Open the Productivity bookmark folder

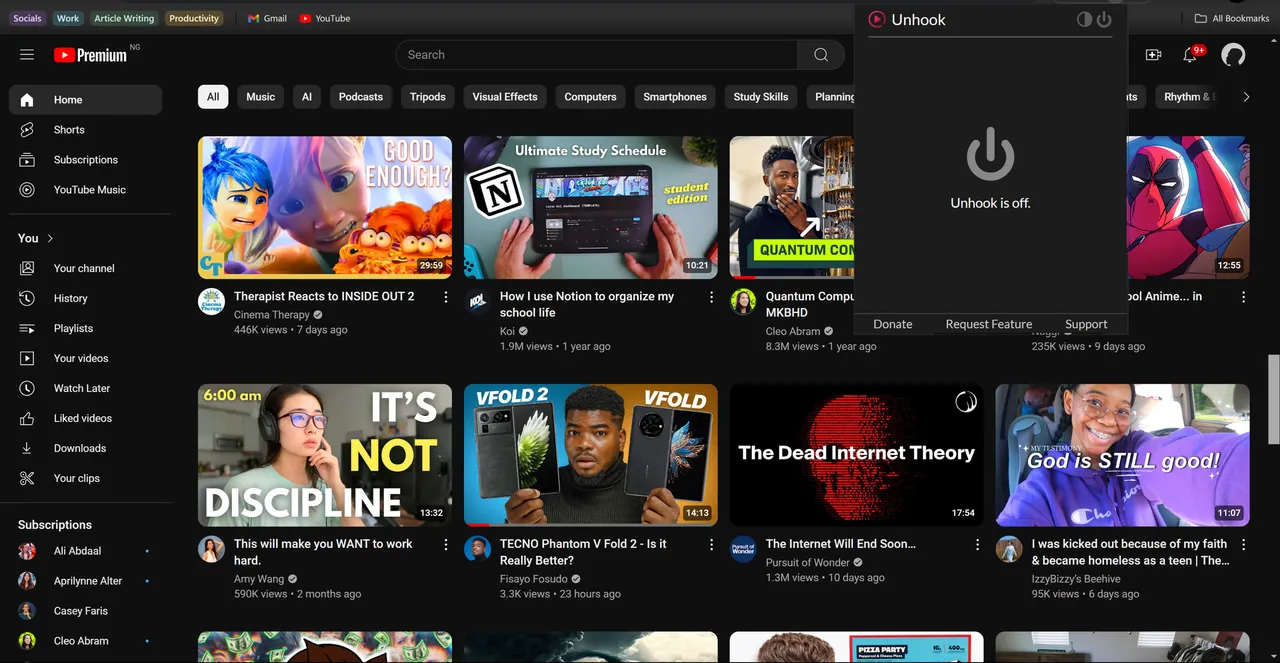(194, 18)
